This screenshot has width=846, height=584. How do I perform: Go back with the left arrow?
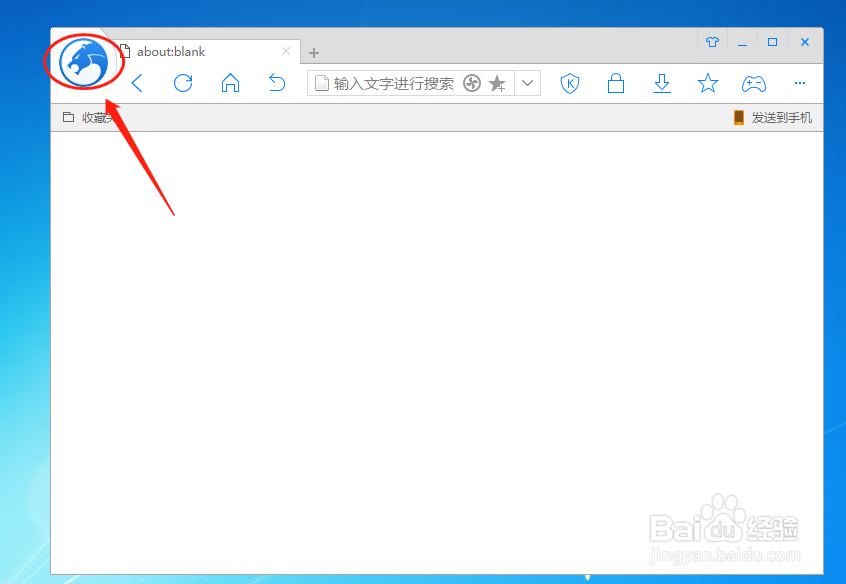pyautogui.click(x=137, y=83)
